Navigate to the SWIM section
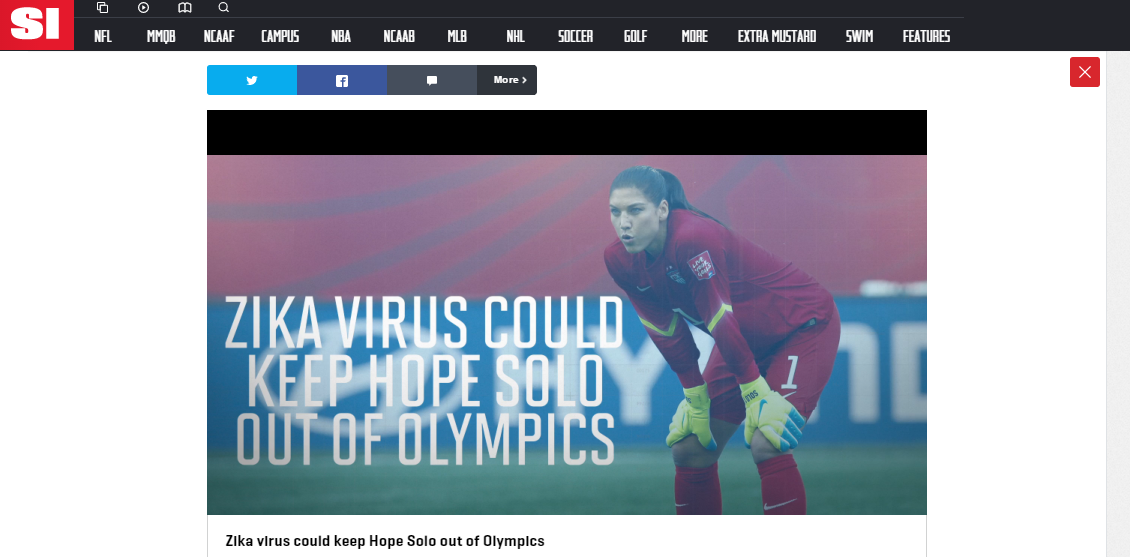Viewport: 1130px width, 557px height. (x=859, y=36)
